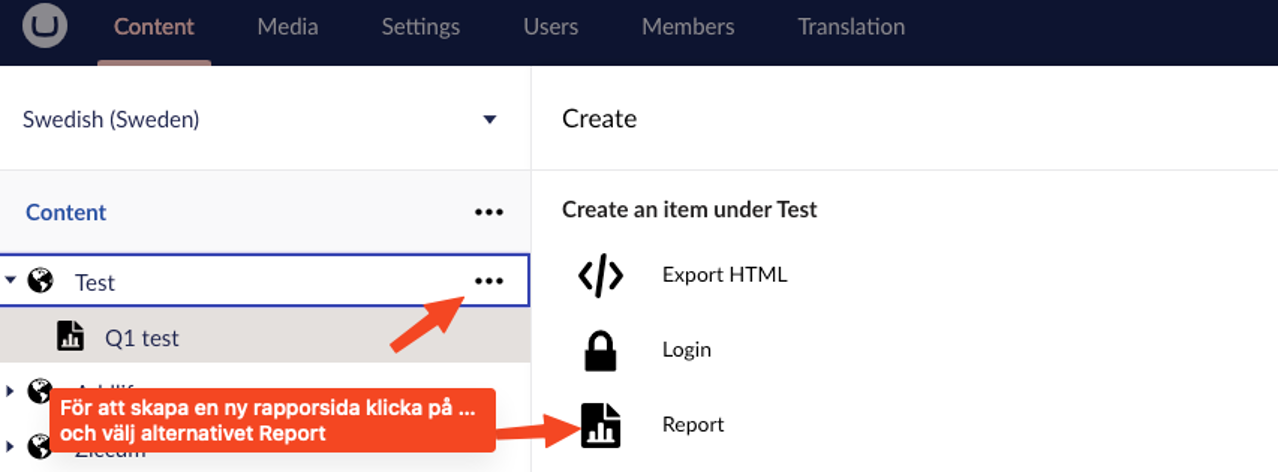Open the Swedish (Sweden) language dropdown
The image size is (1278, 472).
[x=489, y=120]
